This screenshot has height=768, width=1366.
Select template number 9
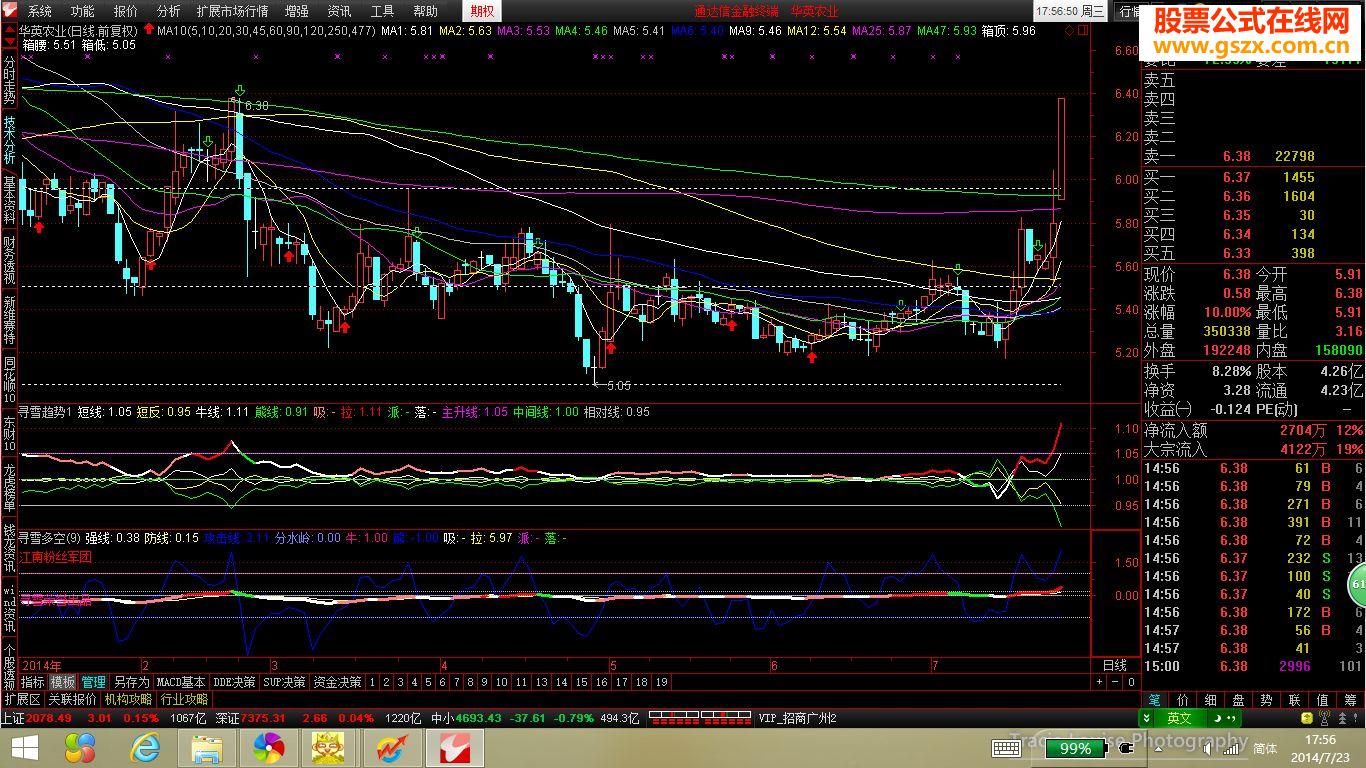[x=485, y=682]
